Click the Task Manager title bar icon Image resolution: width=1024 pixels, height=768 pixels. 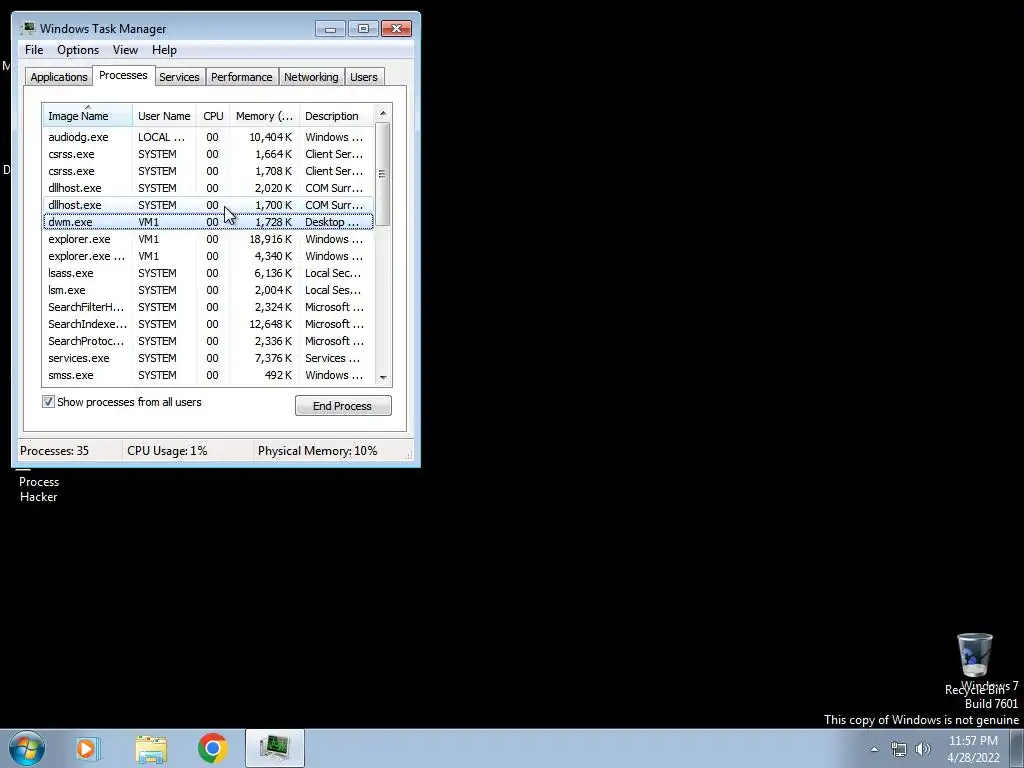coord(27,28)
